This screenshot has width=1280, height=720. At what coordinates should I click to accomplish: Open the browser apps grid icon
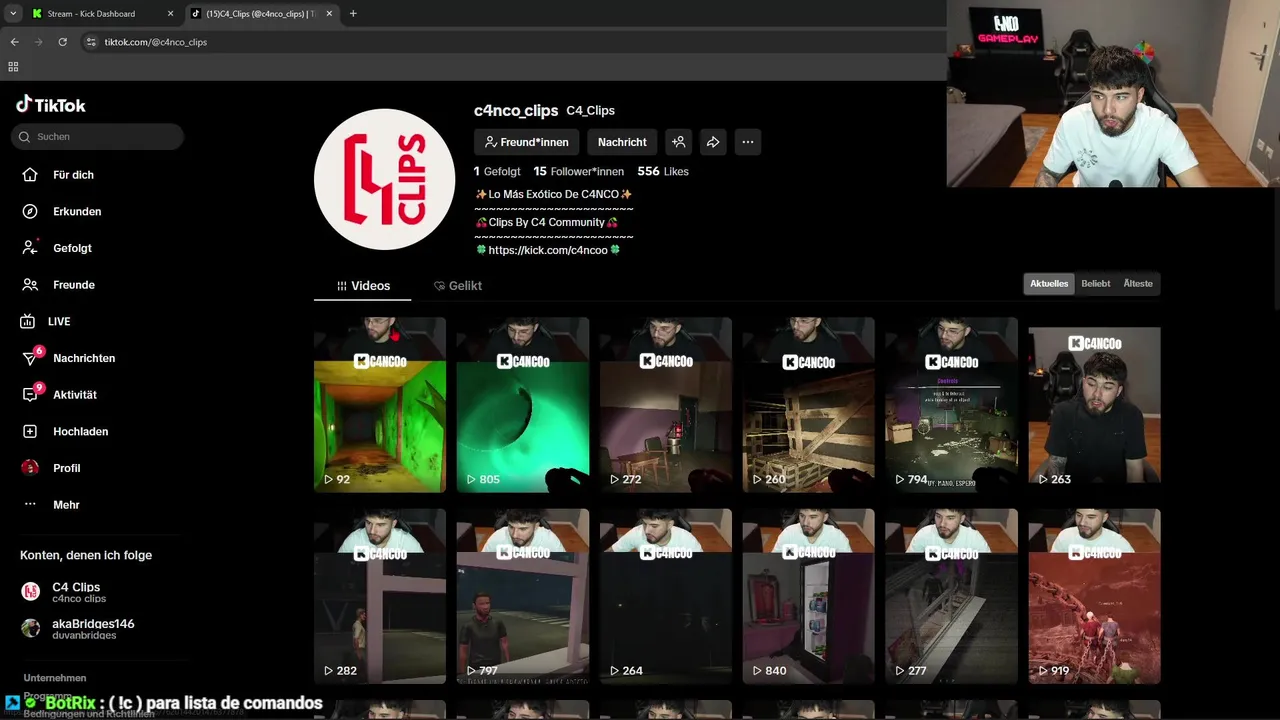pyautogui.click(x=13, y=67)
